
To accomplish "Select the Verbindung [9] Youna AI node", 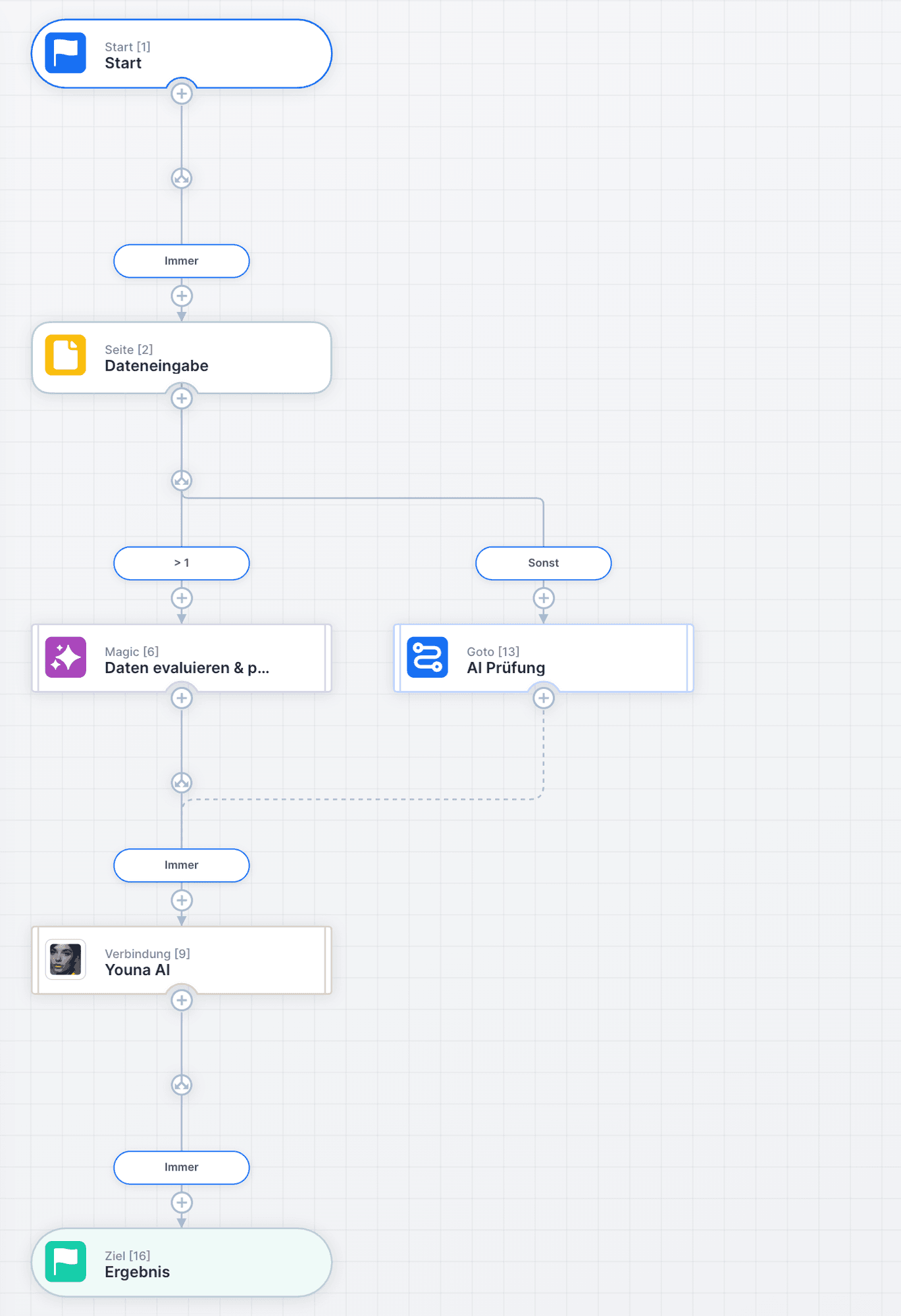I will coord(182,960).
